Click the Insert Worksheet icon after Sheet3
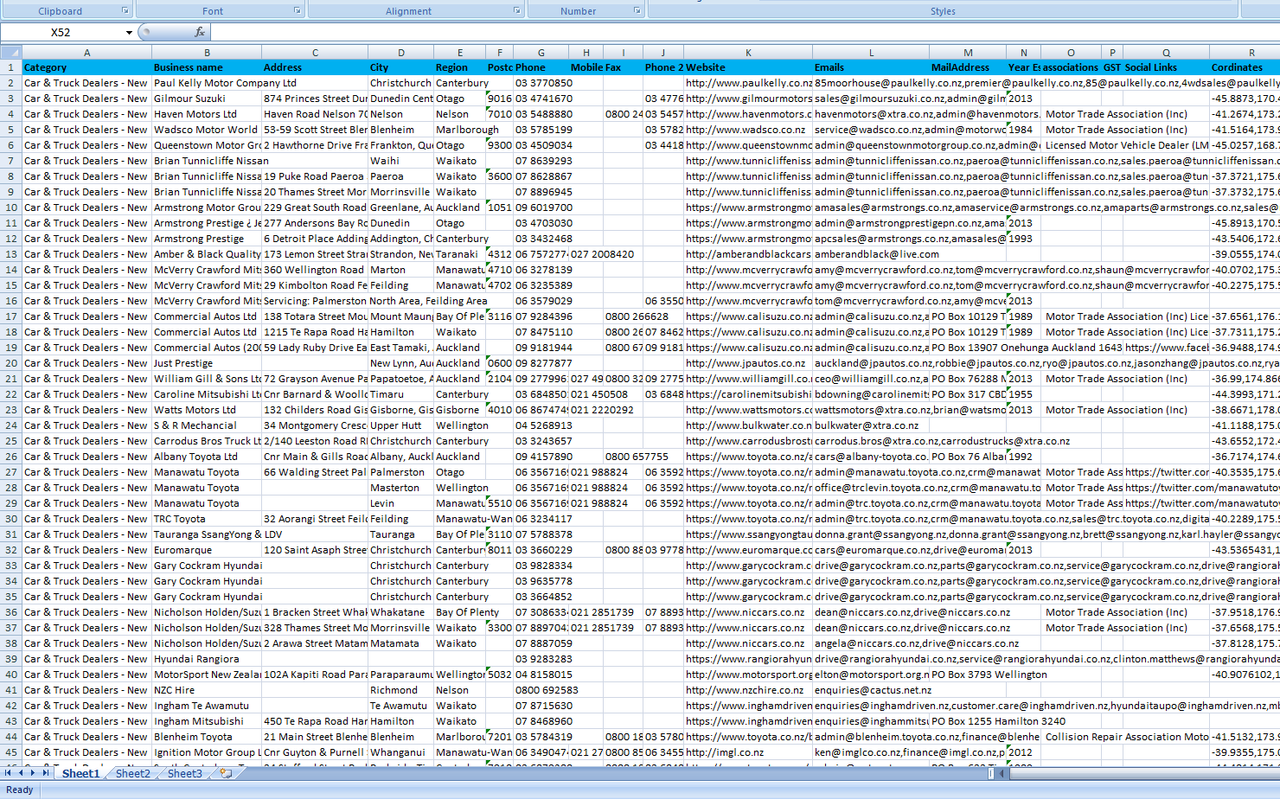 pos(226,773)
